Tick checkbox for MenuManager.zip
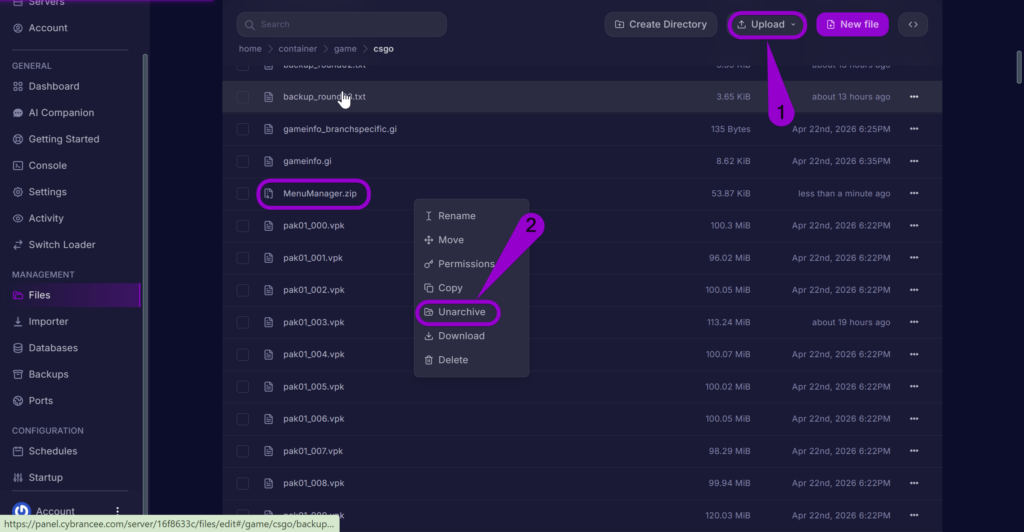 tap(242, 193)
